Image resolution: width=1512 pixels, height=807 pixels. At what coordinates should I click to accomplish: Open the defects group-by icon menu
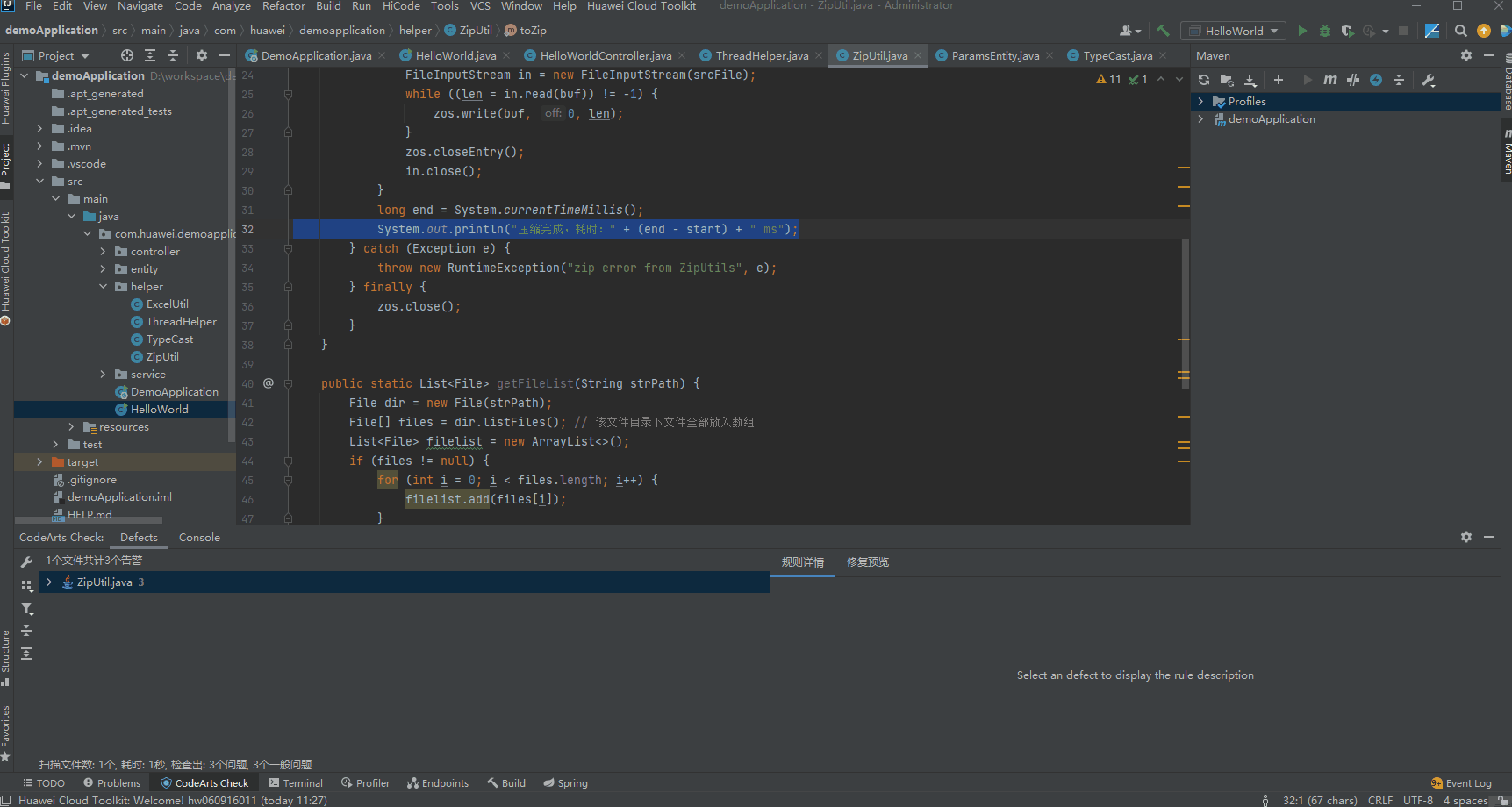pyautogui.click(x=26, y=585)
